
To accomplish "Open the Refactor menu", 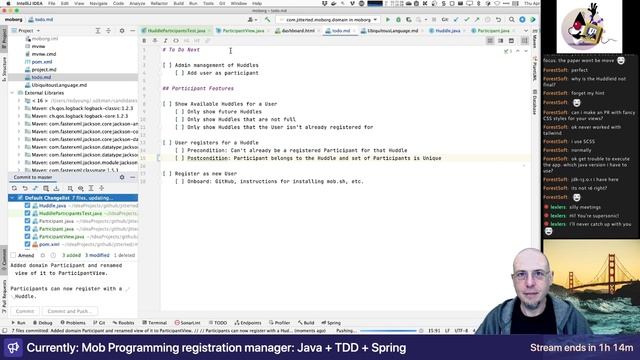I will point(159,3).
